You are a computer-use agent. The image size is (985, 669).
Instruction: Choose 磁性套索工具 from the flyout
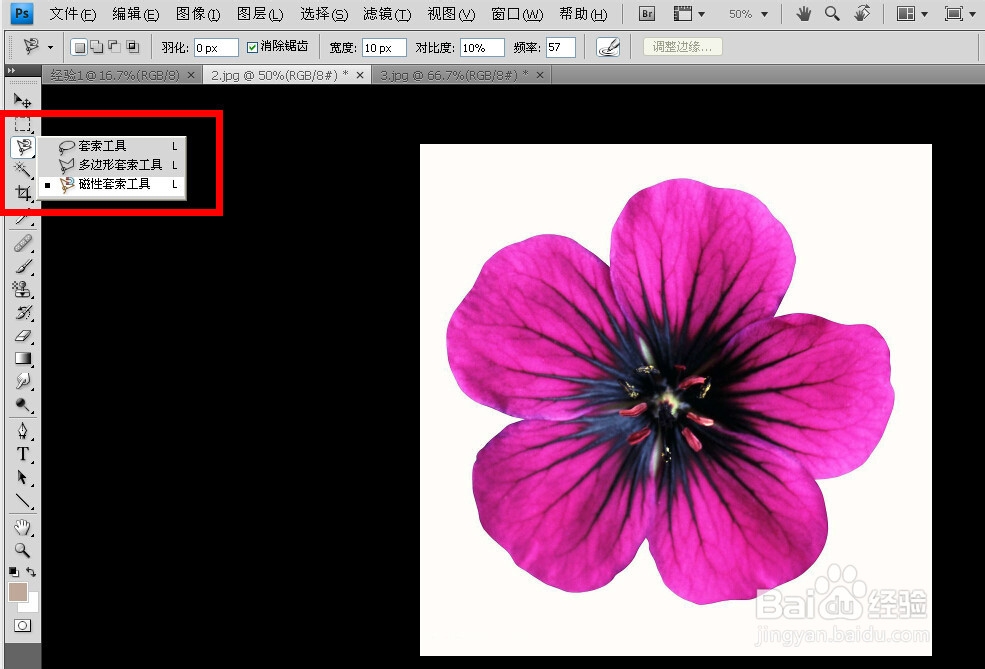(x=112, y=184)
